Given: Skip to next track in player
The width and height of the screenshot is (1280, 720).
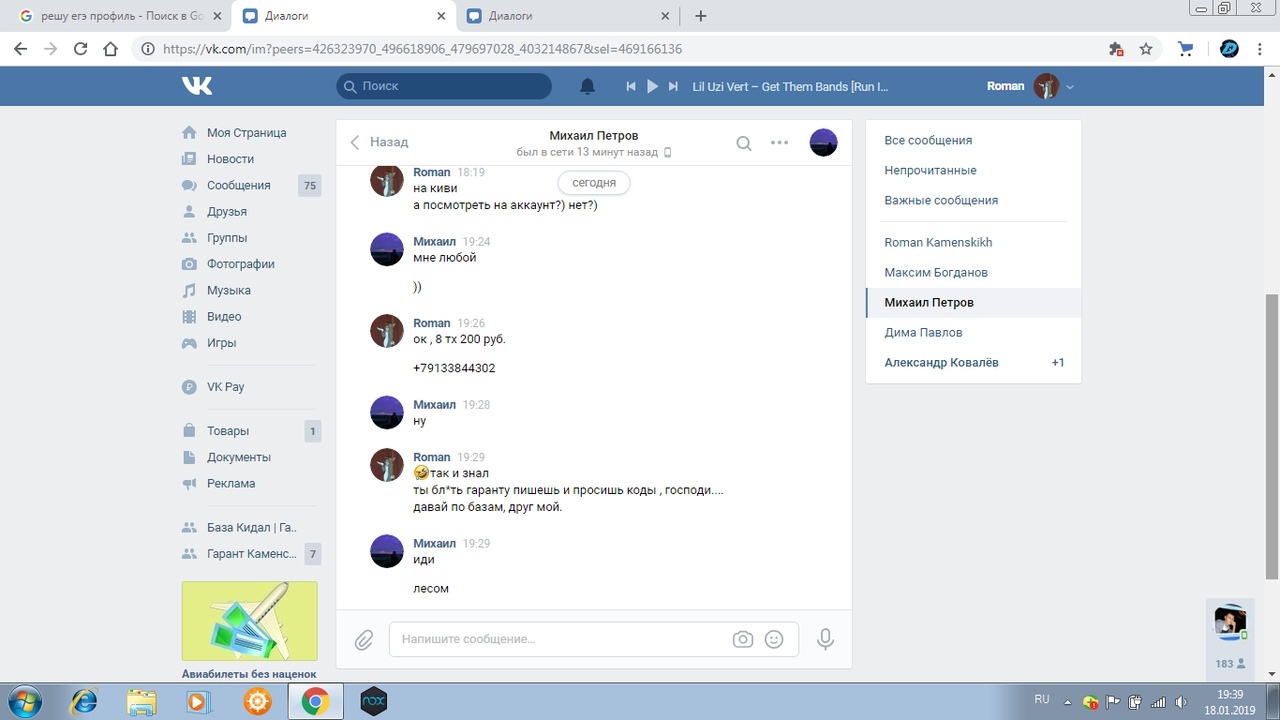Looking at the screenshot, I should (x=673, y=86).
